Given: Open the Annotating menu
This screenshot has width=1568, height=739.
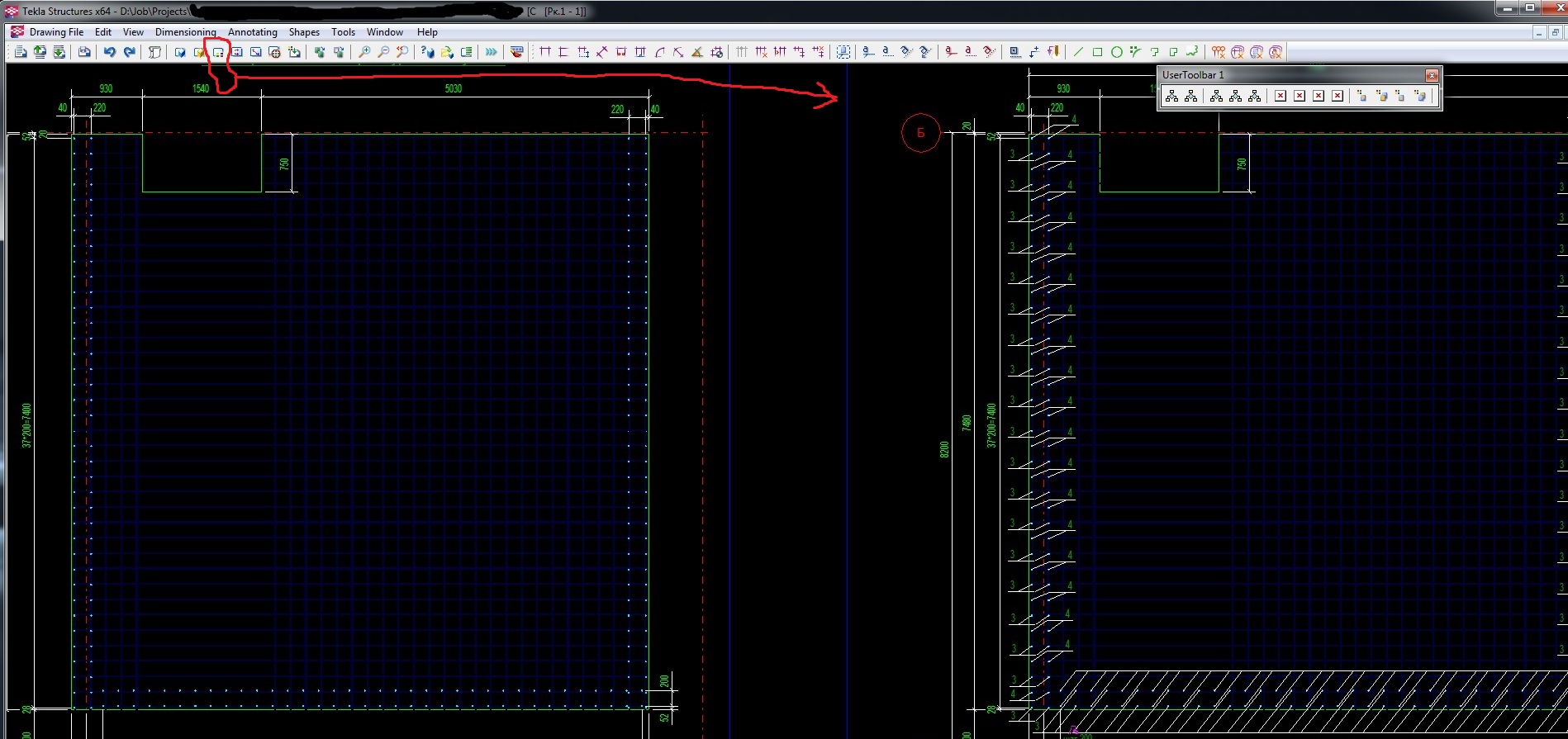Looking at the screenshot, I should 252,32.
